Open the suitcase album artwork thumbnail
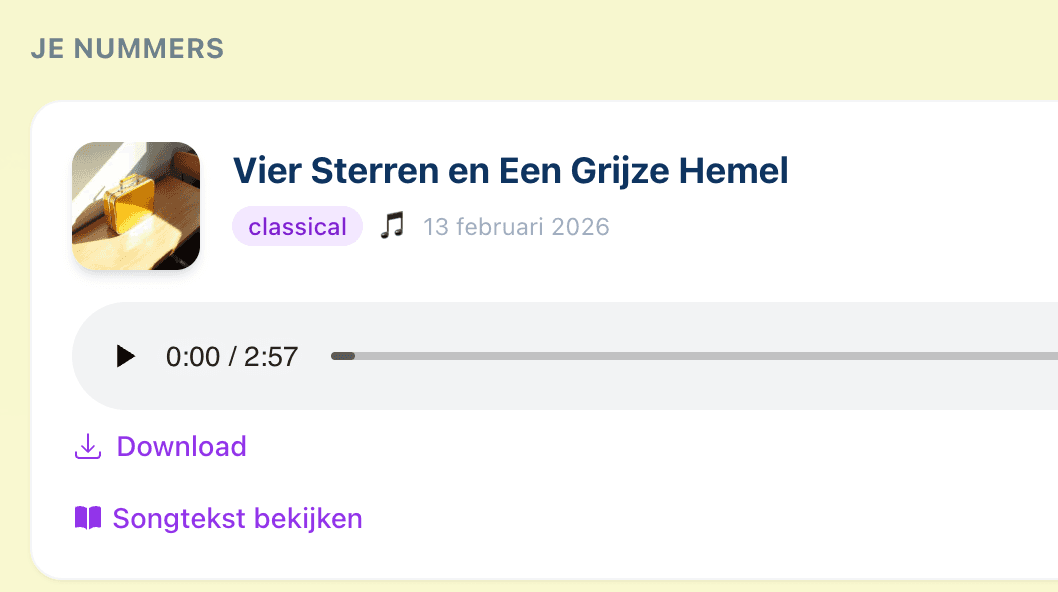Viewport: 1058px width, 592px height. [x=136, y=206]
